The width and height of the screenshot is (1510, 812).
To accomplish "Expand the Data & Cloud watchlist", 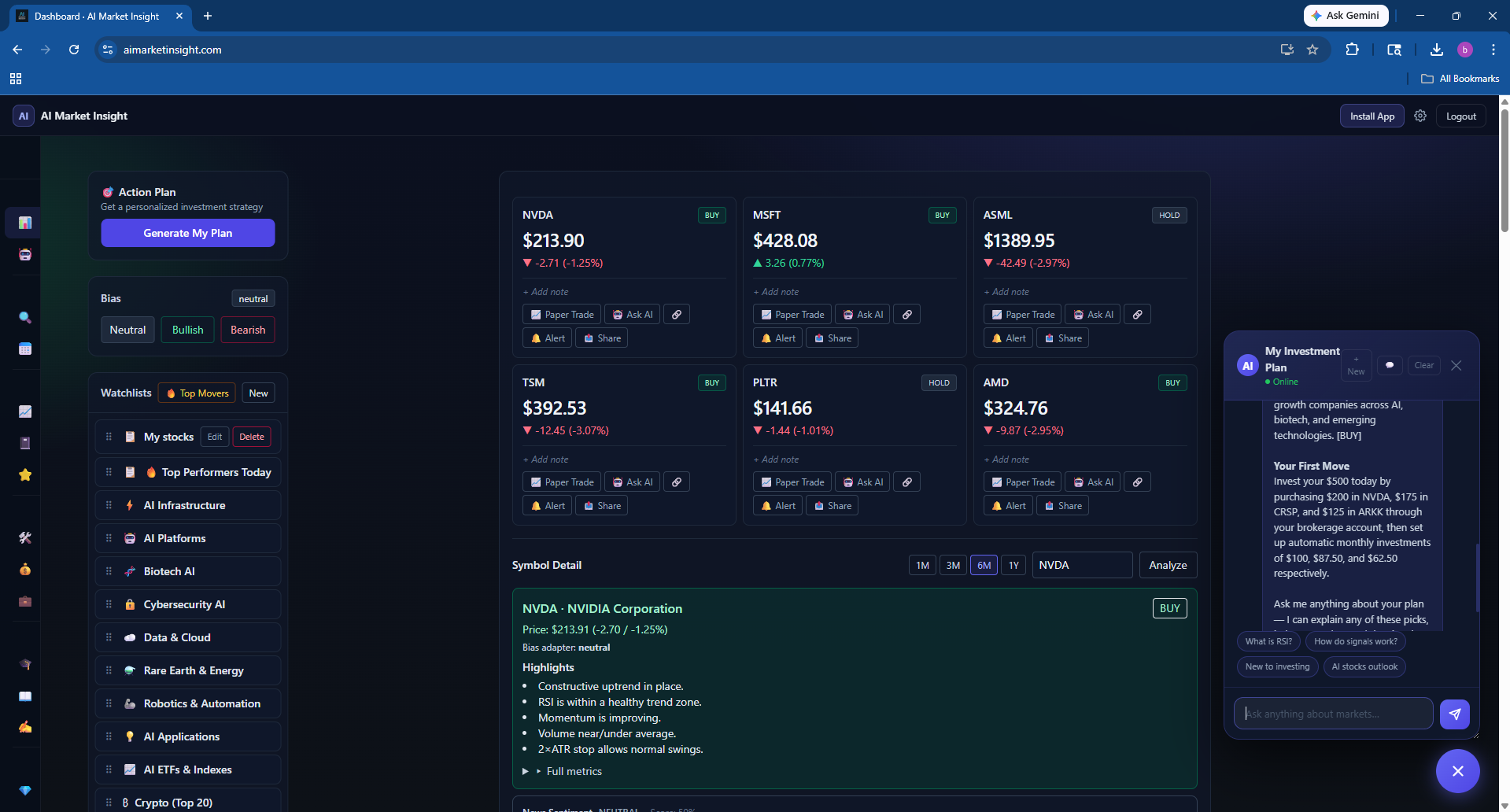I will tap(188, 637).
